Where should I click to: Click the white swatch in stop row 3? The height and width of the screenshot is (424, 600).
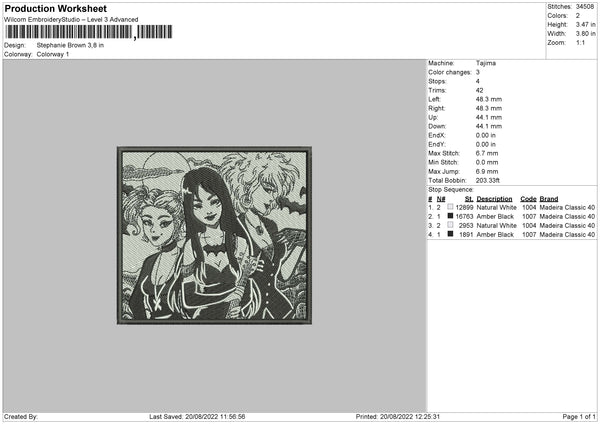[x=450, y=225]
